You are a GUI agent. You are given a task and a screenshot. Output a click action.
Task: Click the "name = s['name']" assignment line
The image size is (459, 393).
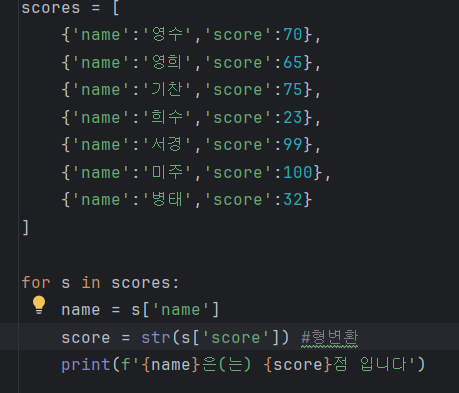(140, 310)
